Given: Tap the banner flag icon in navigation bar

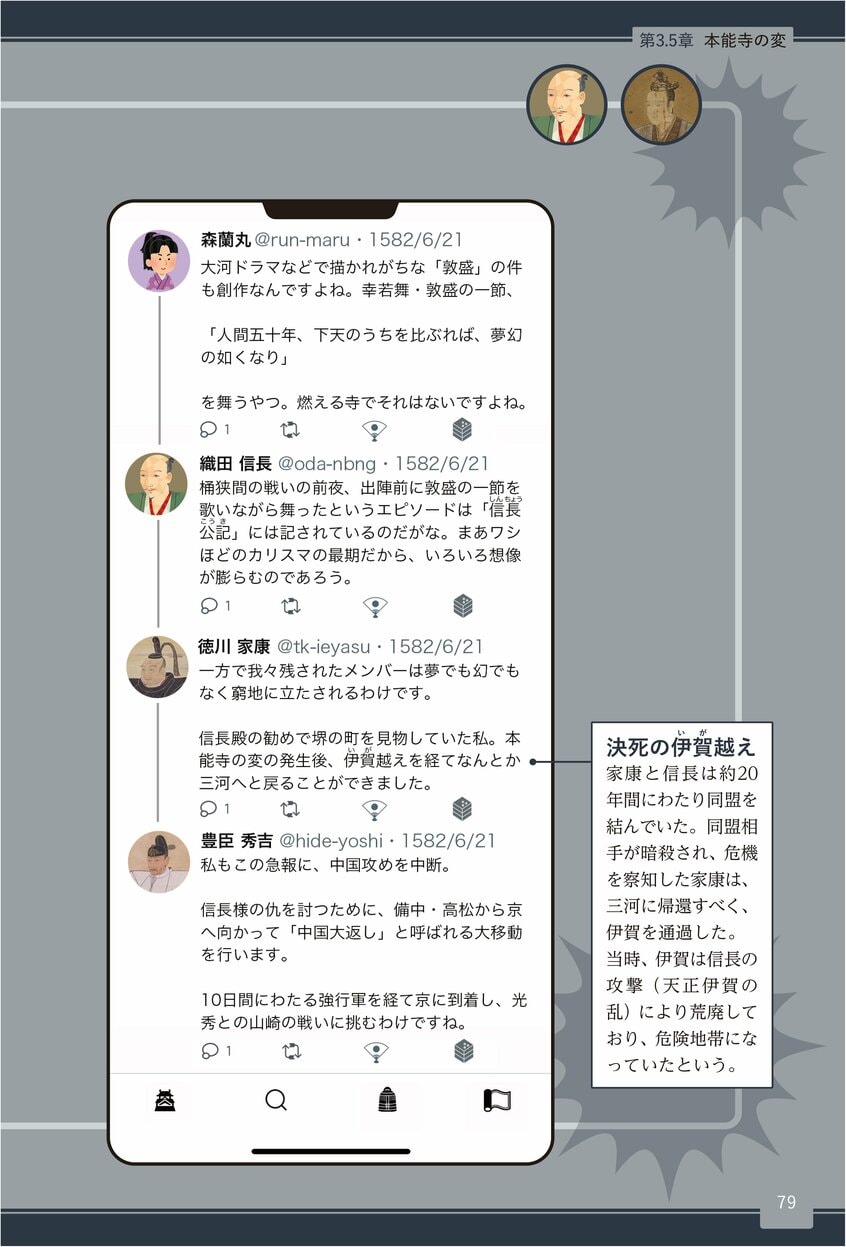Looking at the screenshot, I should [x=497, y=1100].
